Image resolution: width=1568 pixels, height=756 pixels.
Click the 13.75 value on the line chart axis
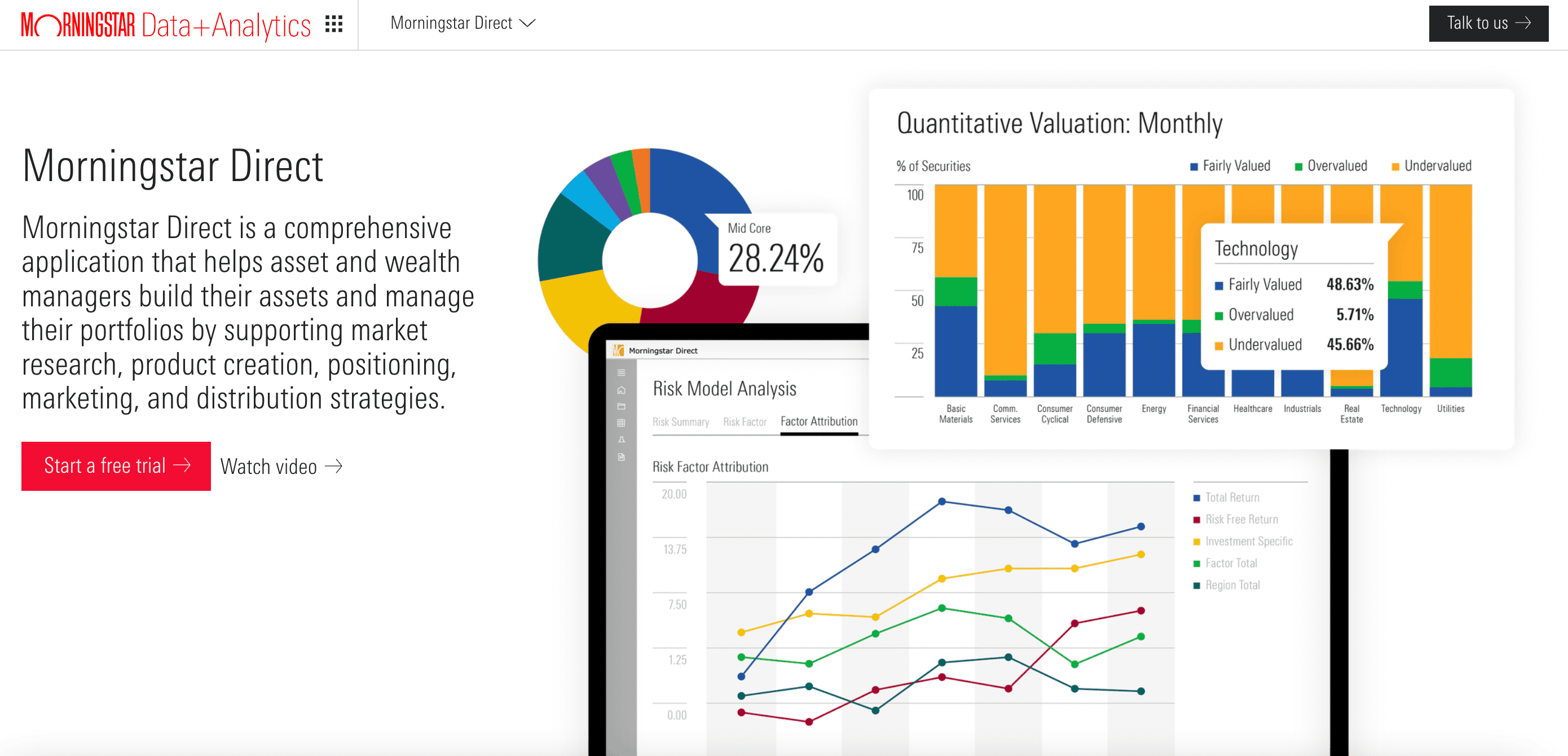click(675, 549)
